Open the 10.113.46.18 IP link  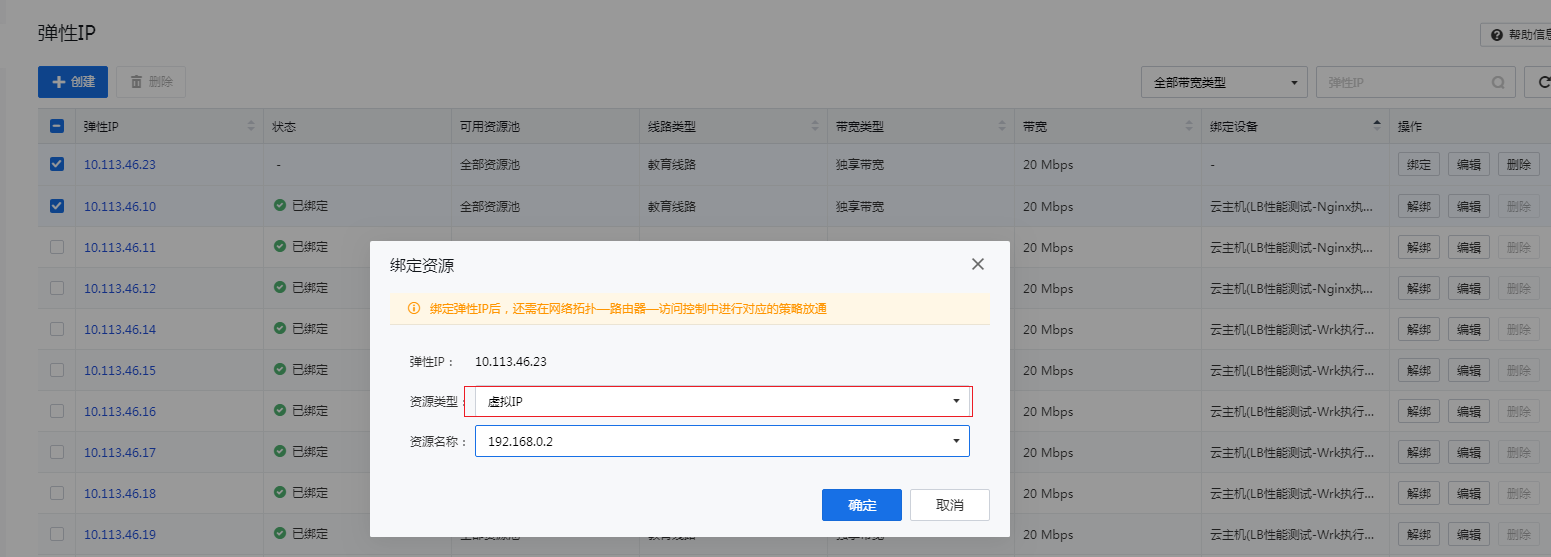(x=120, y=493)
